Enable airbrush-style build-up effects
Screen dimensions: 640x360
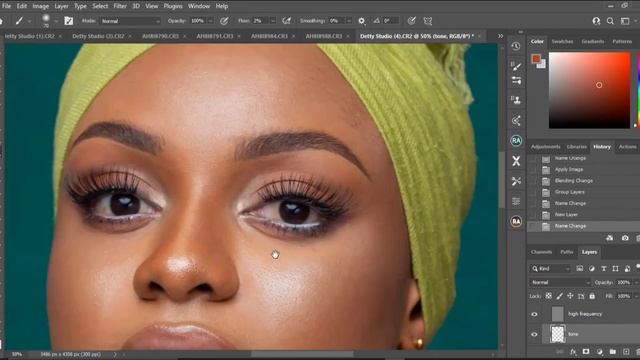[x=287, y=21]
